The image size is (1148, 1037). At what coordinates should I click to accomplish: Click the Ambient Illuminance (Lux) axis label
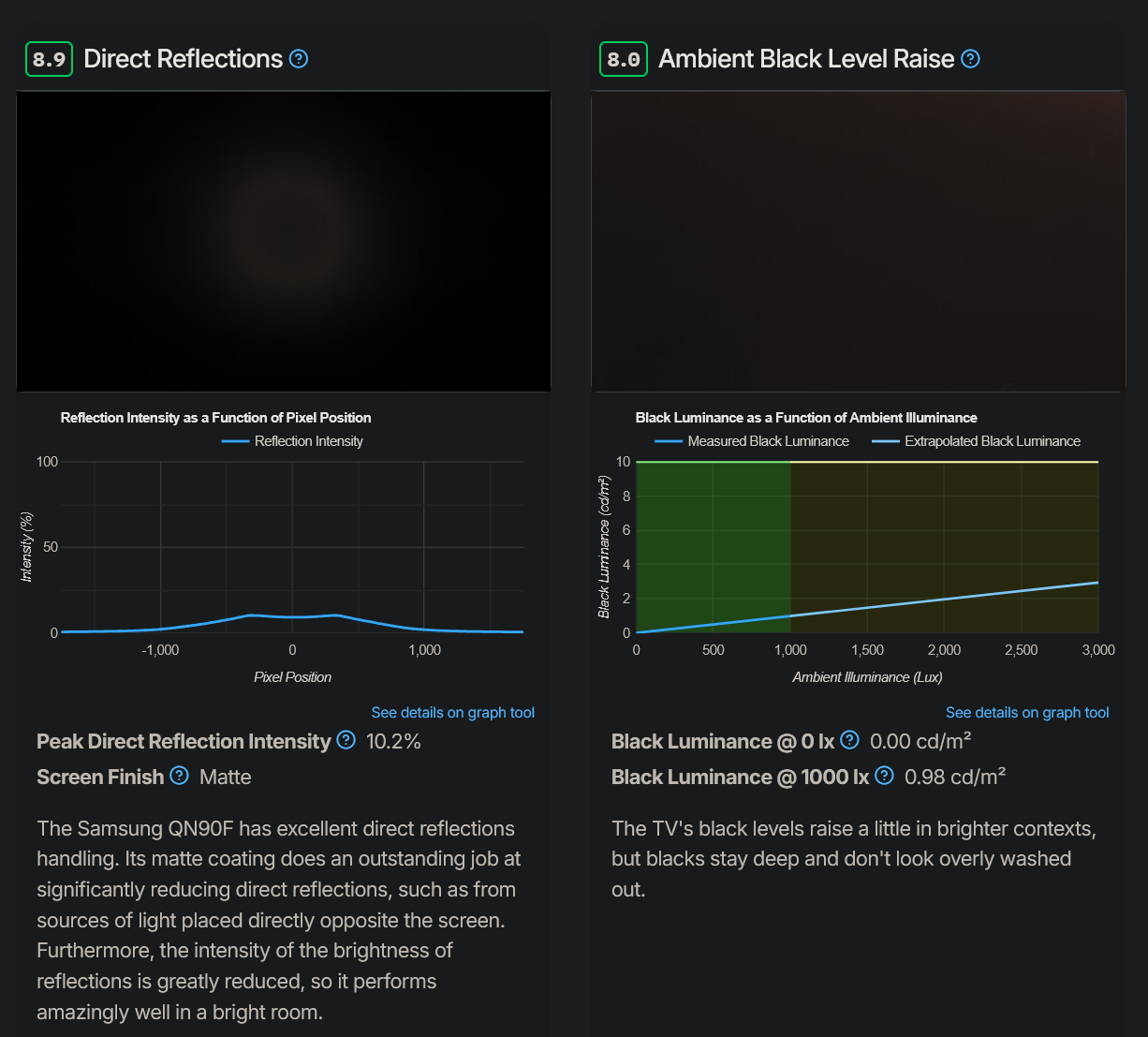pos(867,677)
